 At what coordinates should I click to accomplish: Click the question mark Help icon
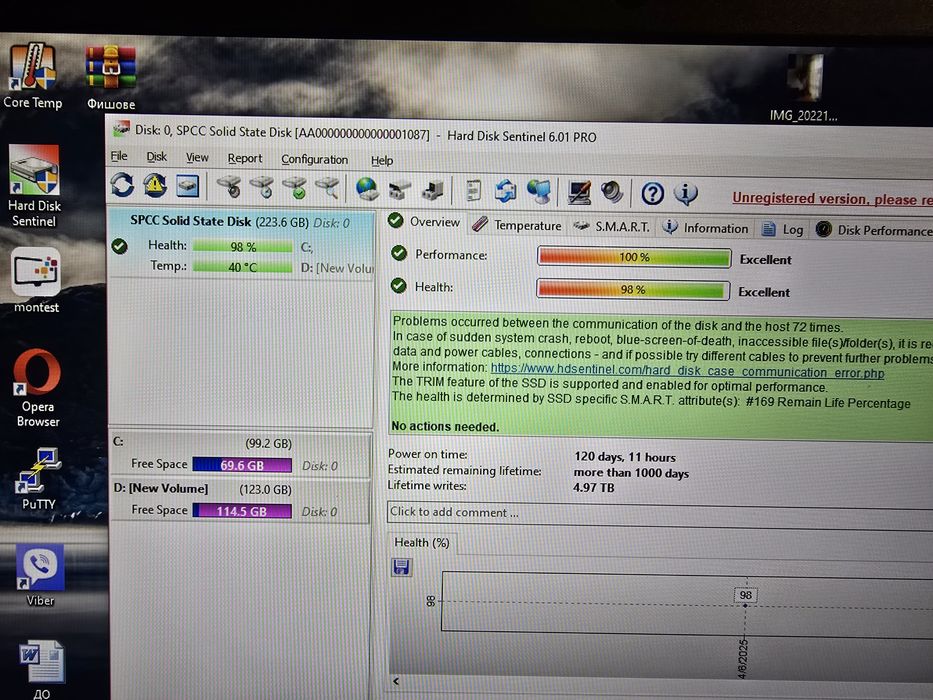653,194
